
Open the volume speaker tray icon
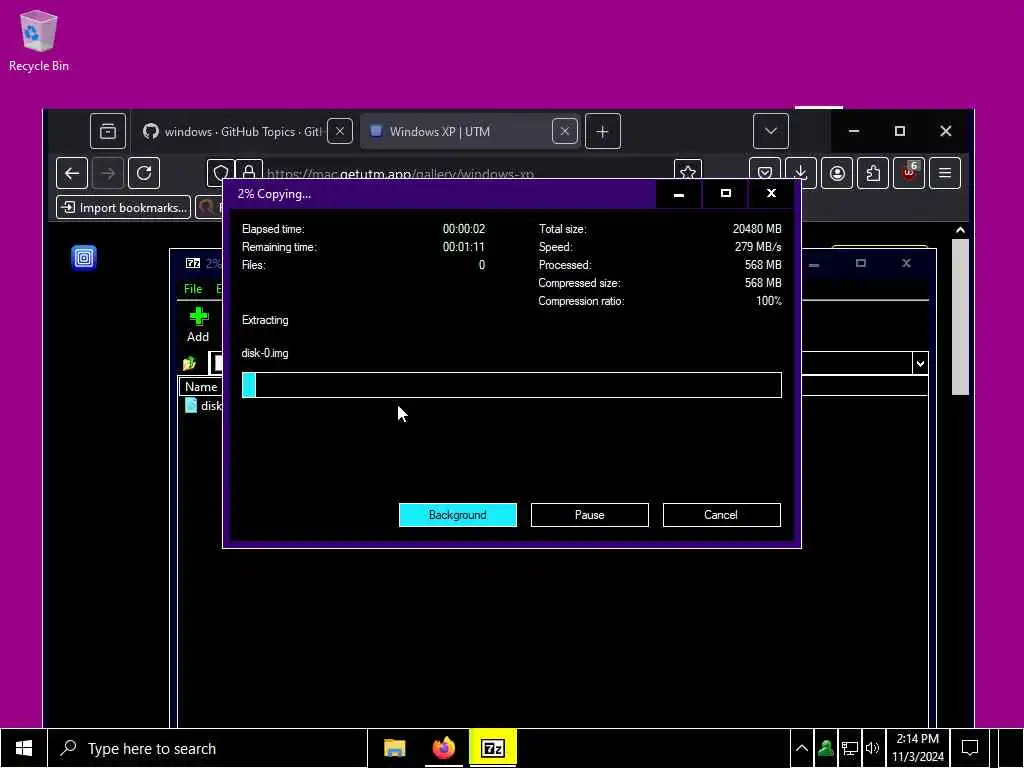click(872, 748)
